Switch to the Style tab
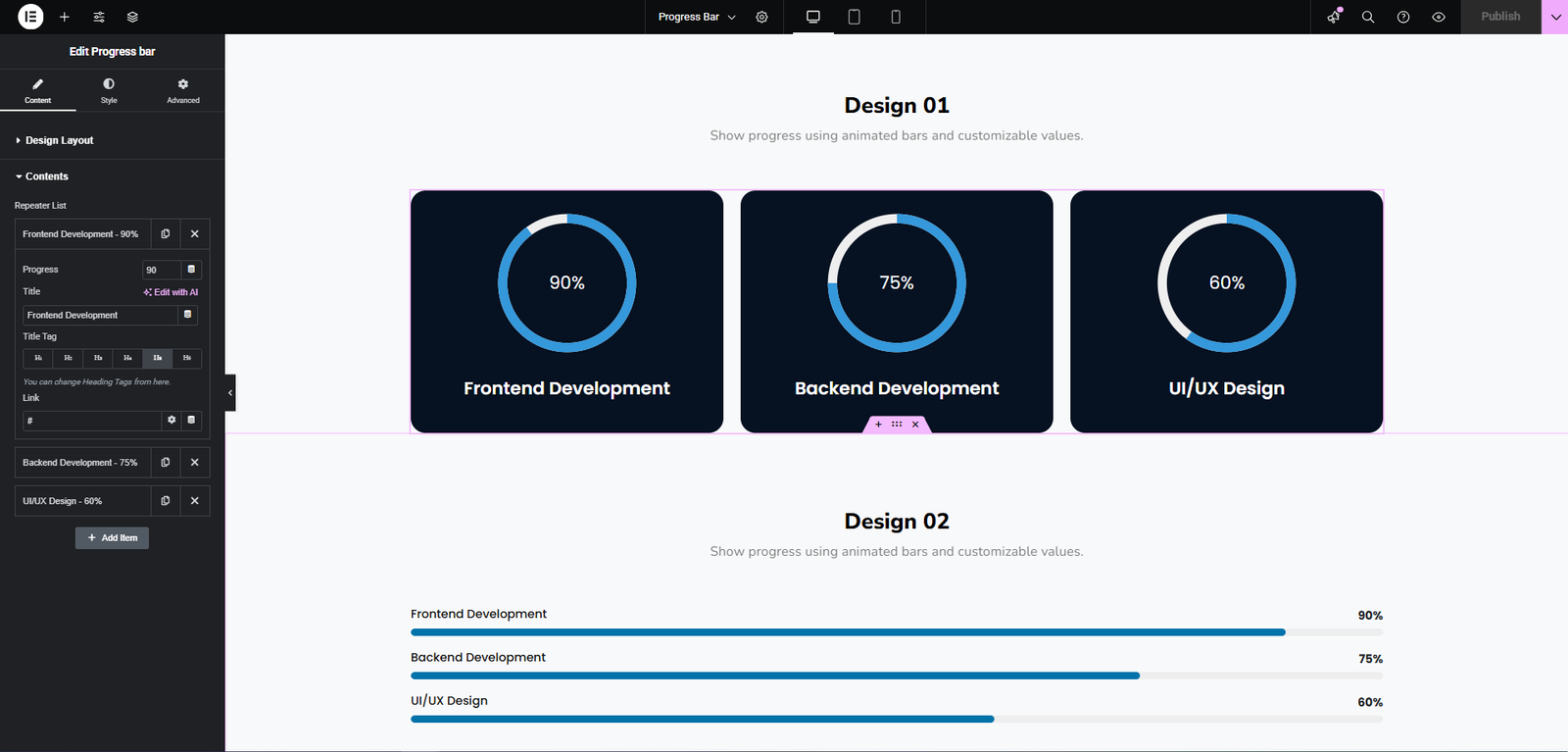The width and height of the screenshot is (1568, 752). click(x=109, y=91)
